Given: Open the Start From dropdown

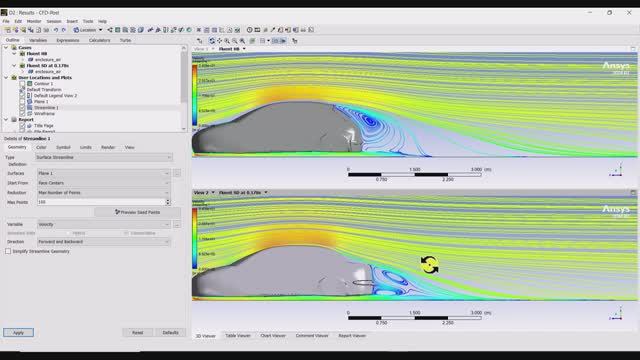Looking at the screenshot, I should point(104,183).
